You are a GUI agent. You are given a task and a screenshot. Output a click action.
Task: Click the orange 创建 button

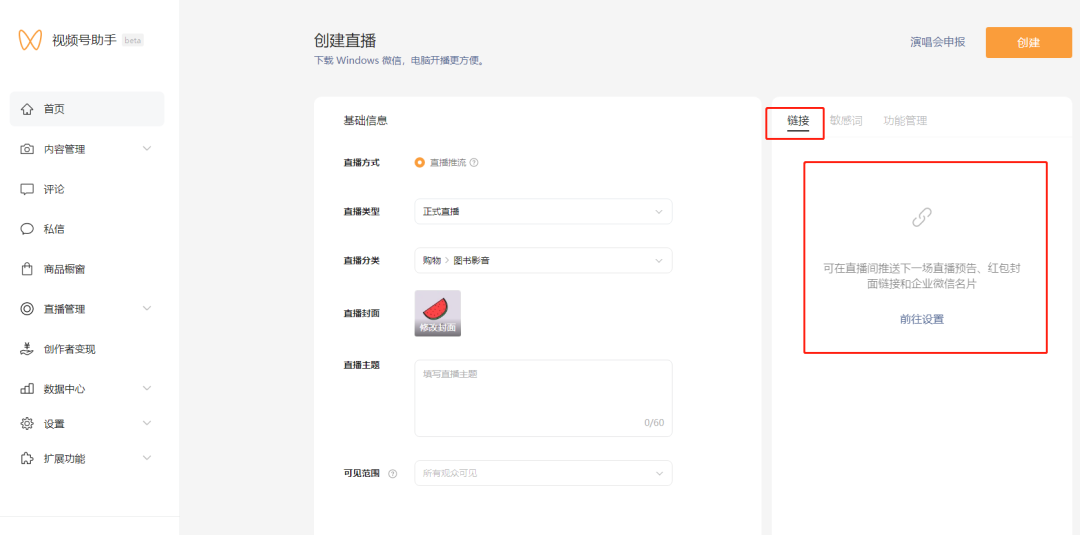pyautogui.click(x=1028, y=43)
